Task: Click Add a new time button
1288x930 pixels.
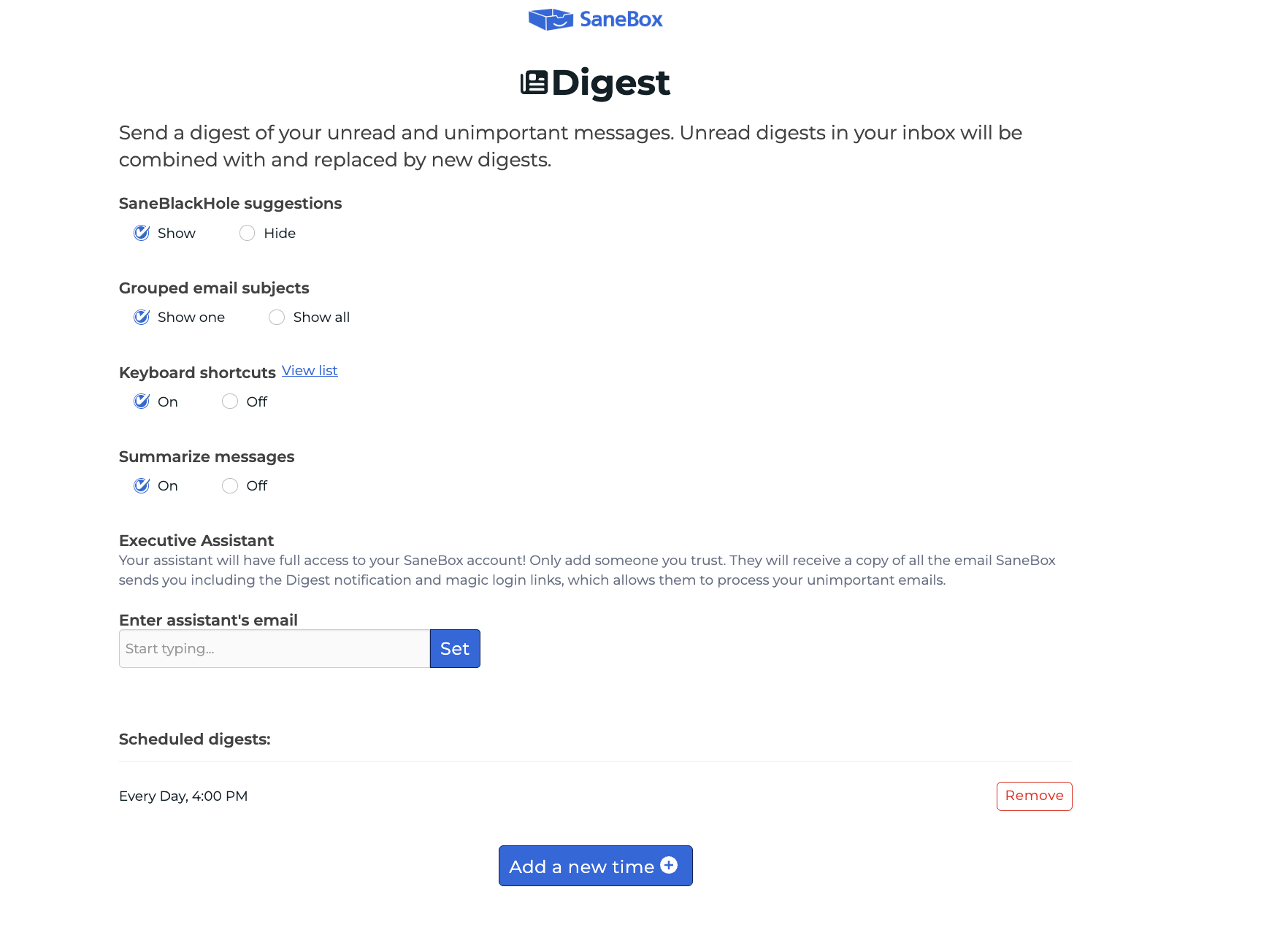Action: click(596, 866)
